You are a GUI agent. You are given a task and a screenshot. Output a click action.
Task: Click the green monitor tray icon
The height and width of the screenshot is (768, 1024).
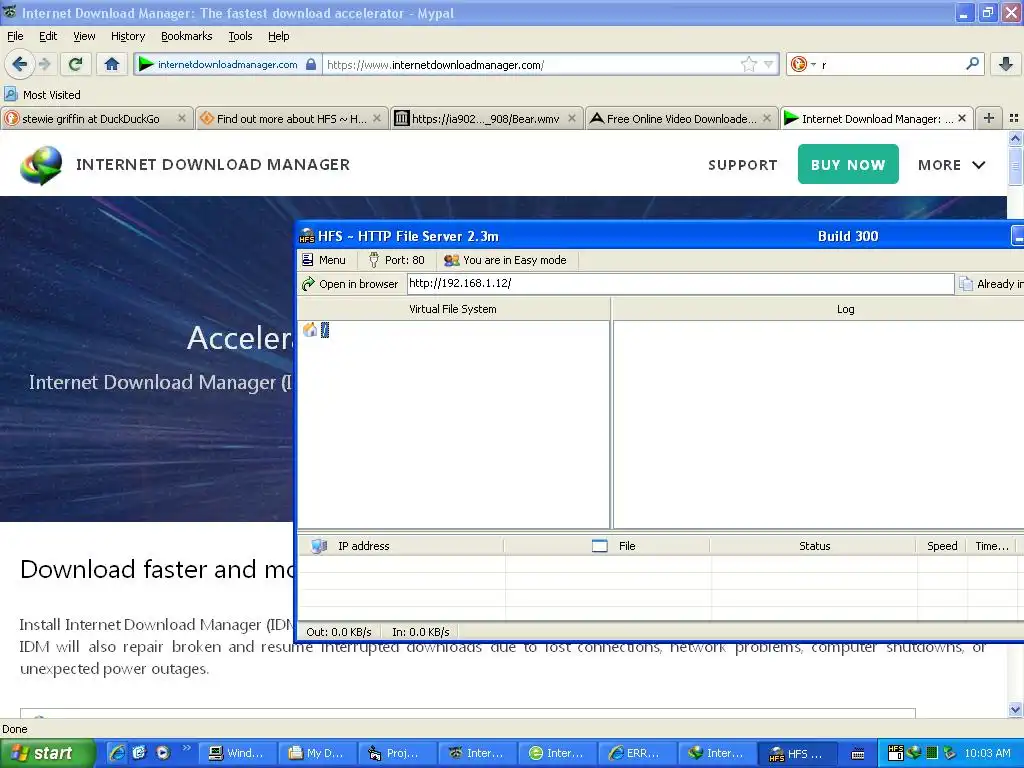[x=933, y=753]
